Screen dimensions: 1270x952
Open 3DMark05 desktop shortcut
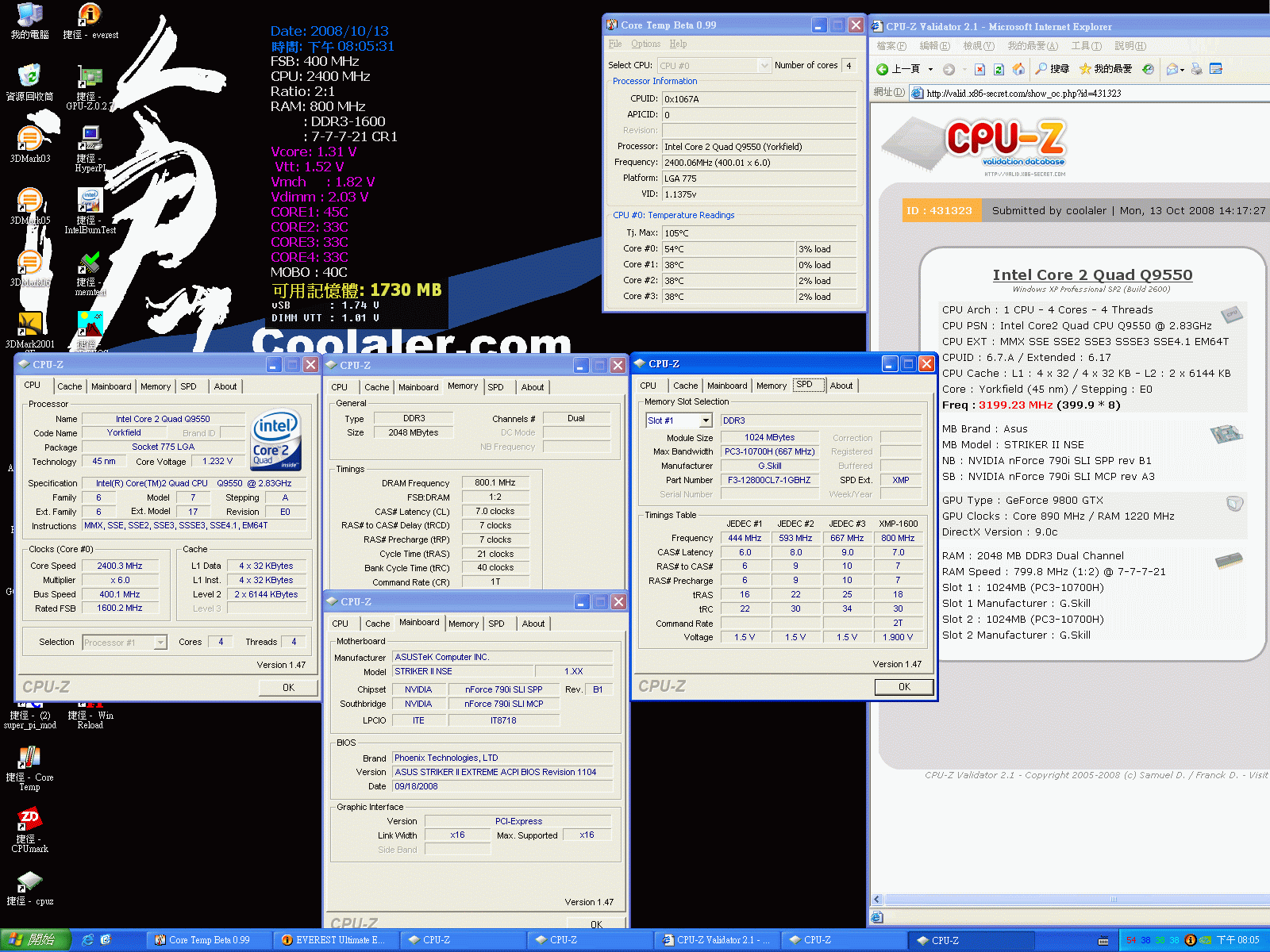click(x=29, y=206)
